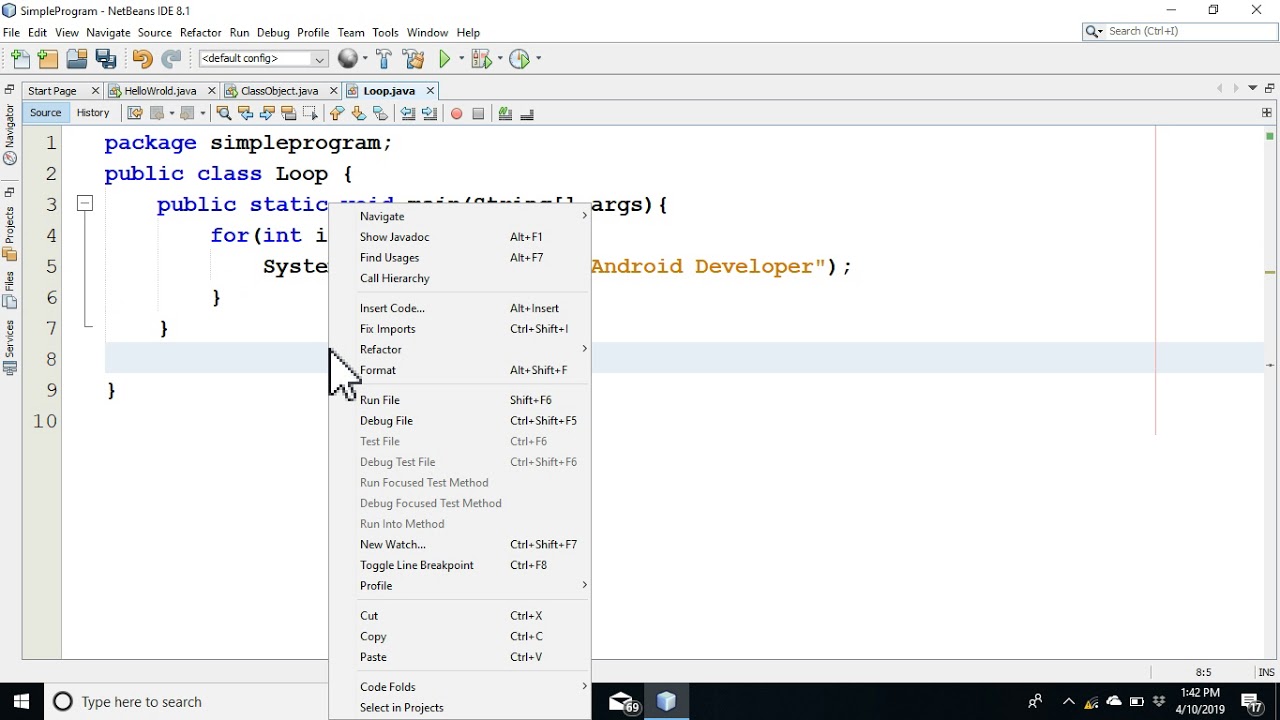This screenshot has width=1280, height=720.
Task: Click the Comment lines icon
Action: pos(505,113)
